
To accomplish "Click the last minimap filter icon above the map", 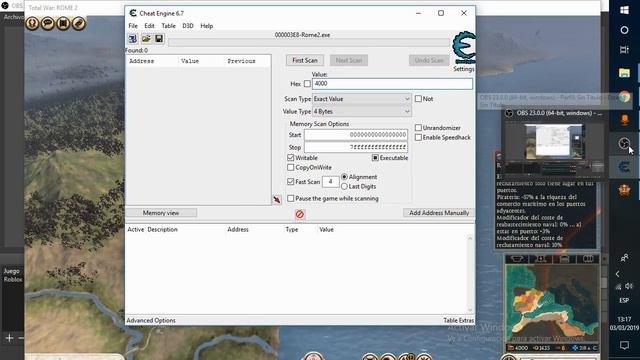I will coord(588,259).
